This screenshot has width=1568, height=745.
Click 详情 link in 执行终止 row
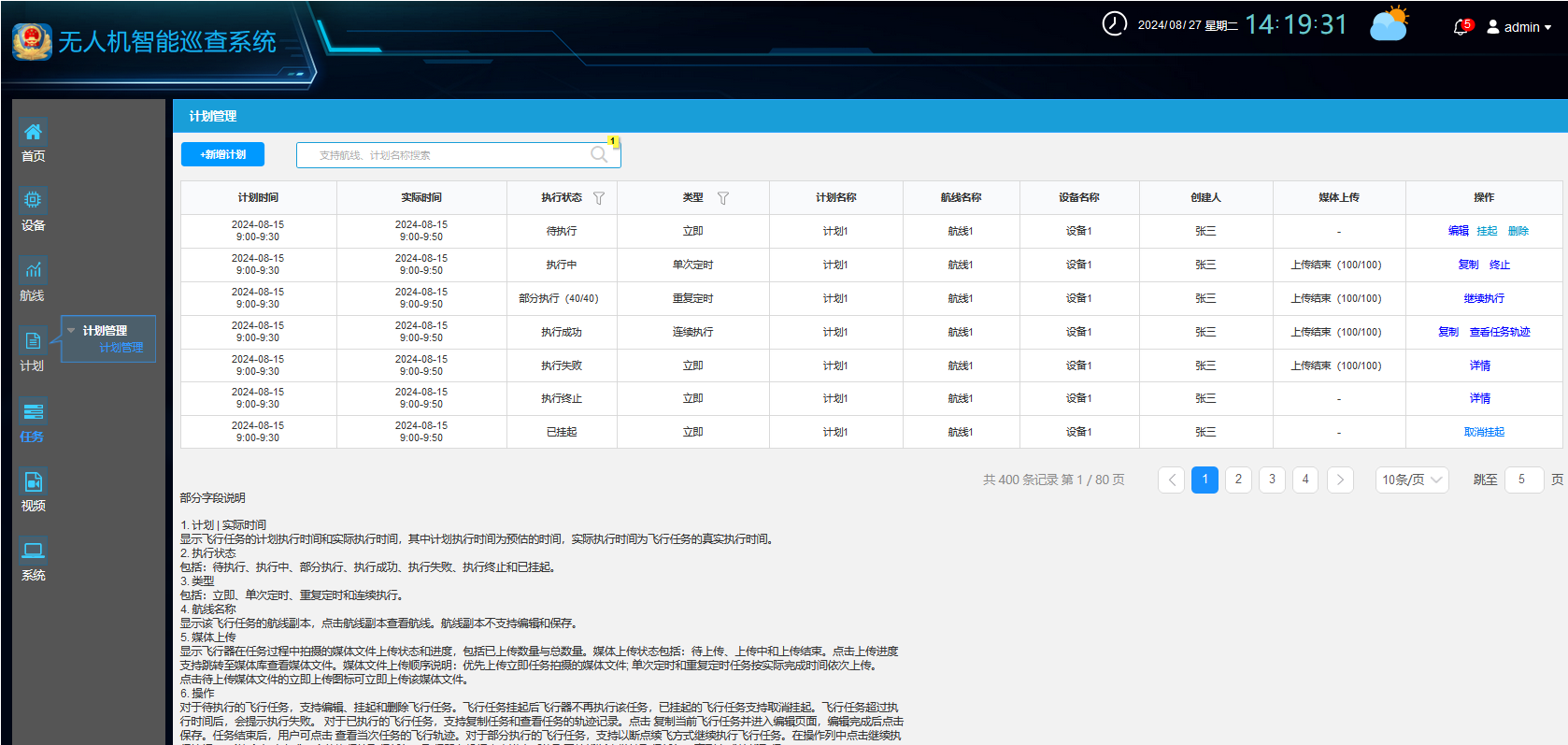pos(1480,398)
